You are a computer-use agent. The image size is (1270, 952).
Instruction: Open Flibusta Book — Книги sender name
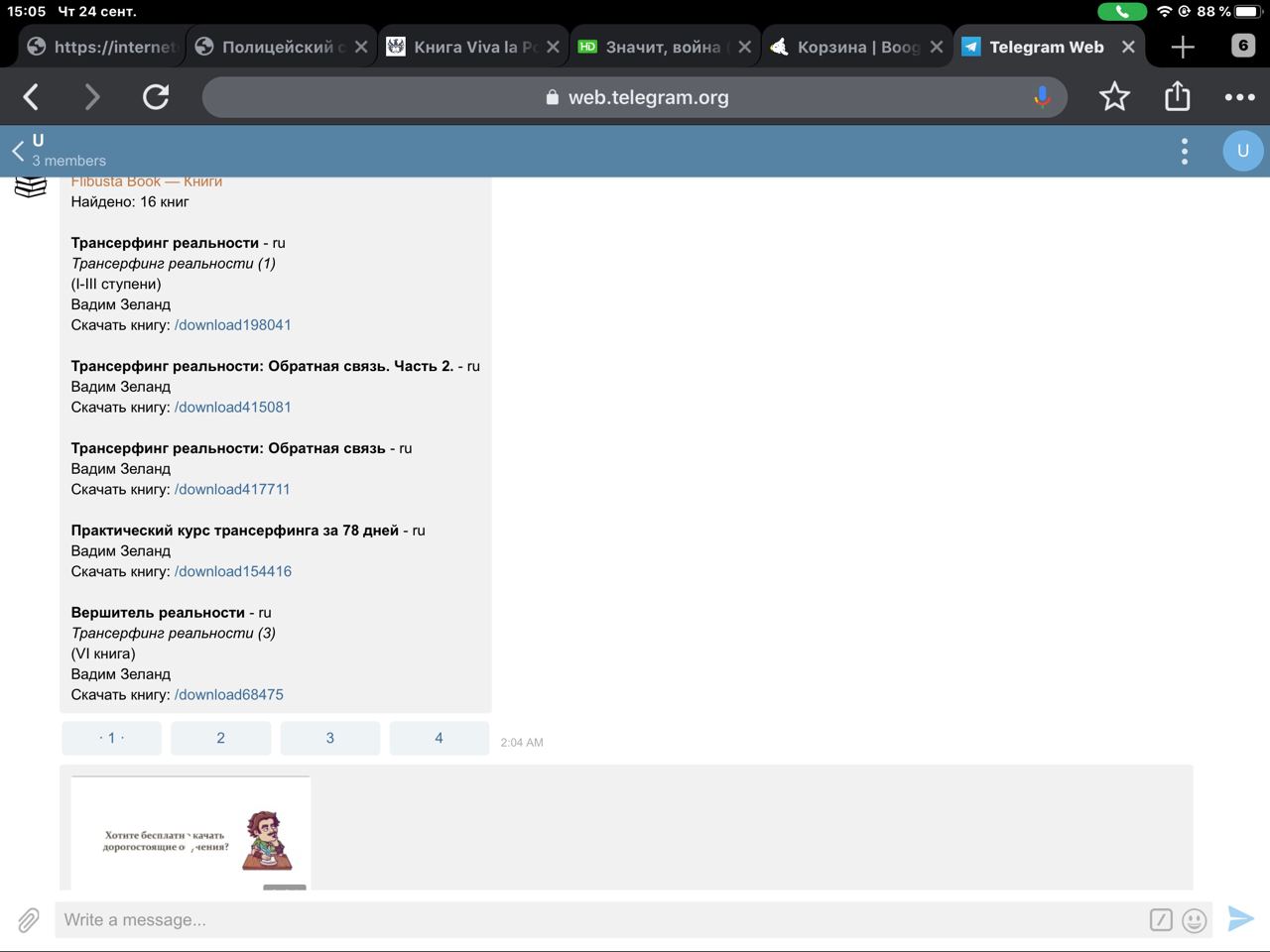tap(147, 182)
